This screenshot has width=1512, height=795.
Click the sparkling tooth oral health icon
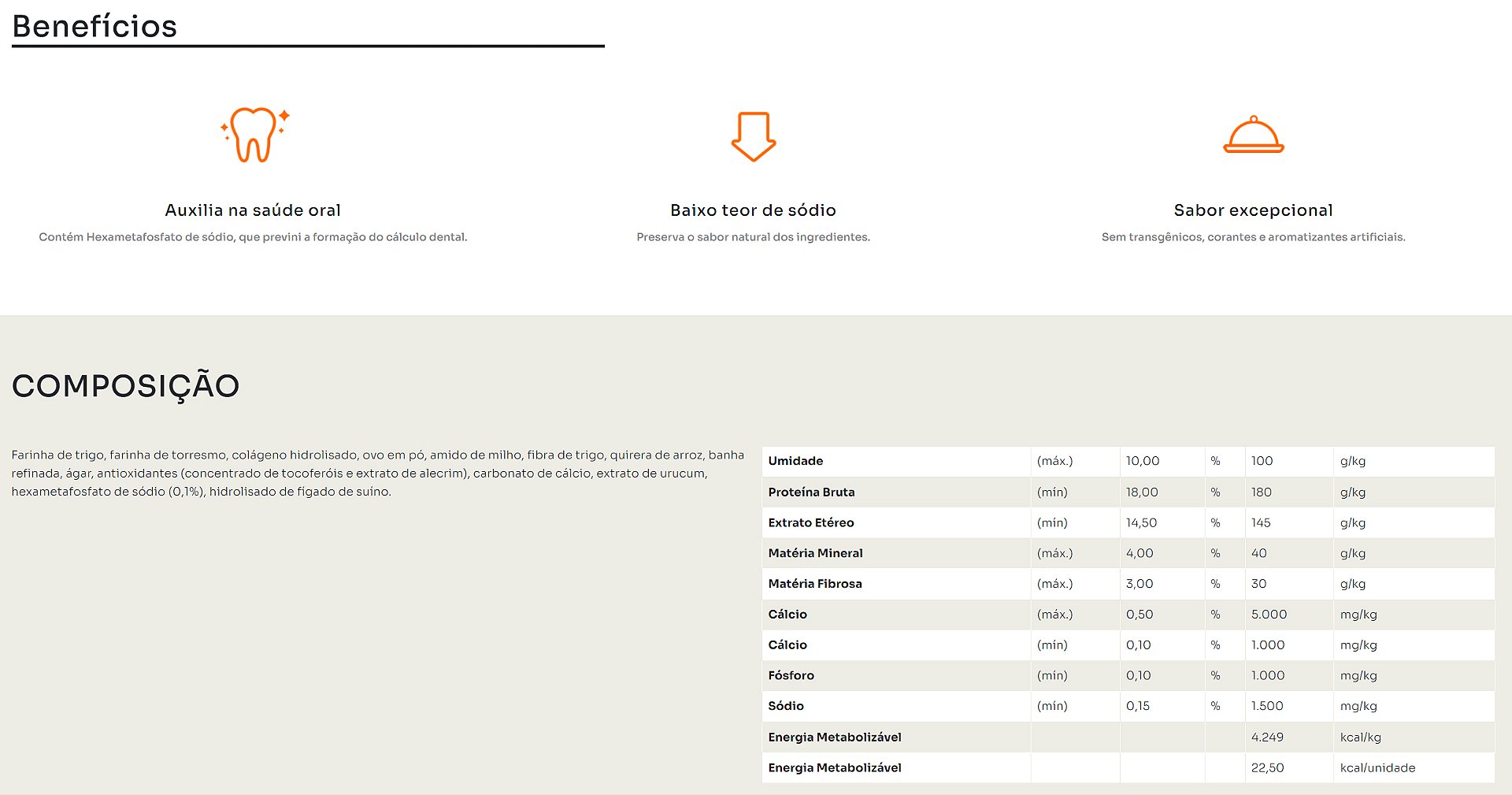click(254, 136)
